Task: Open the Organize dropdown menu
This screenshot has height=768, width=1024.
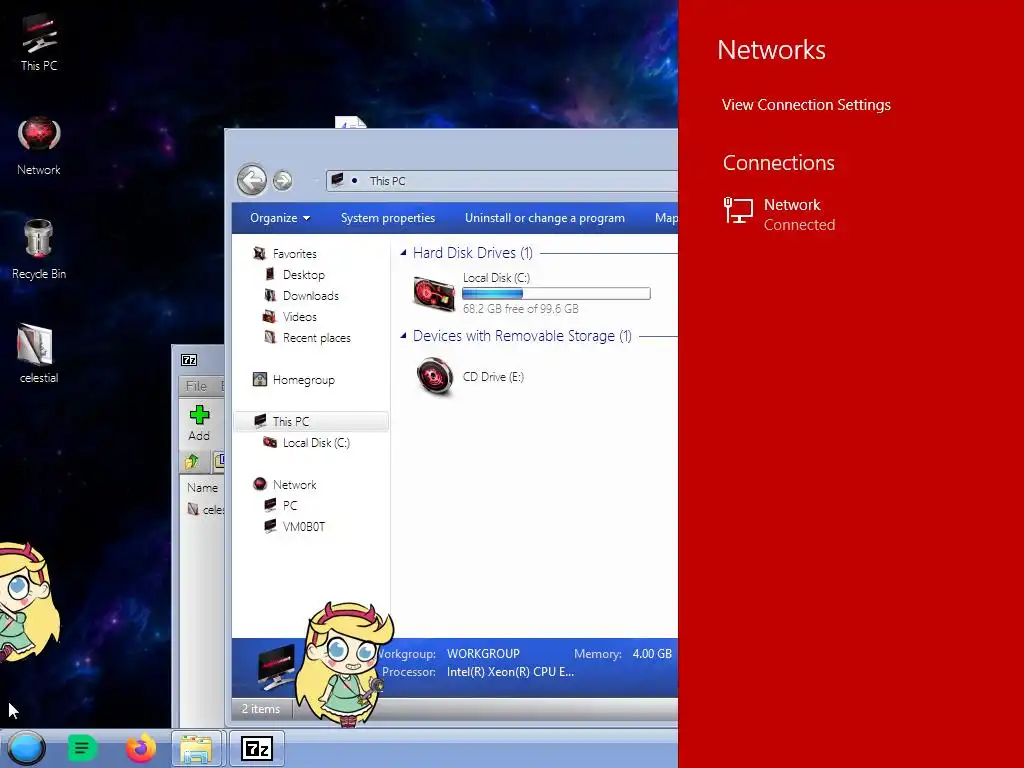Action: (x=280, y=218)
